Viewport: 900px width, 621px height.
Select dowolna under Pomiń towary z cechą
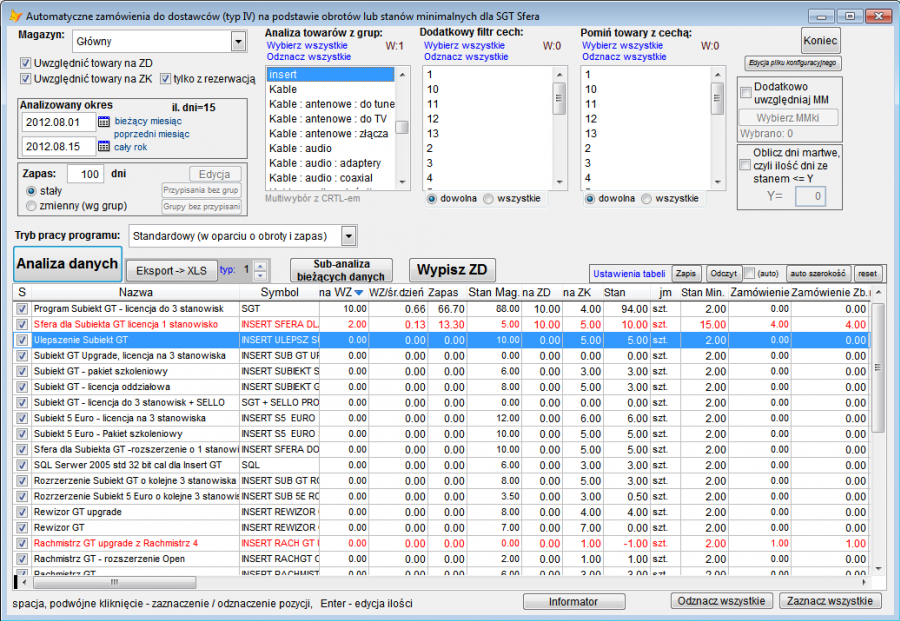coord(589,199)
